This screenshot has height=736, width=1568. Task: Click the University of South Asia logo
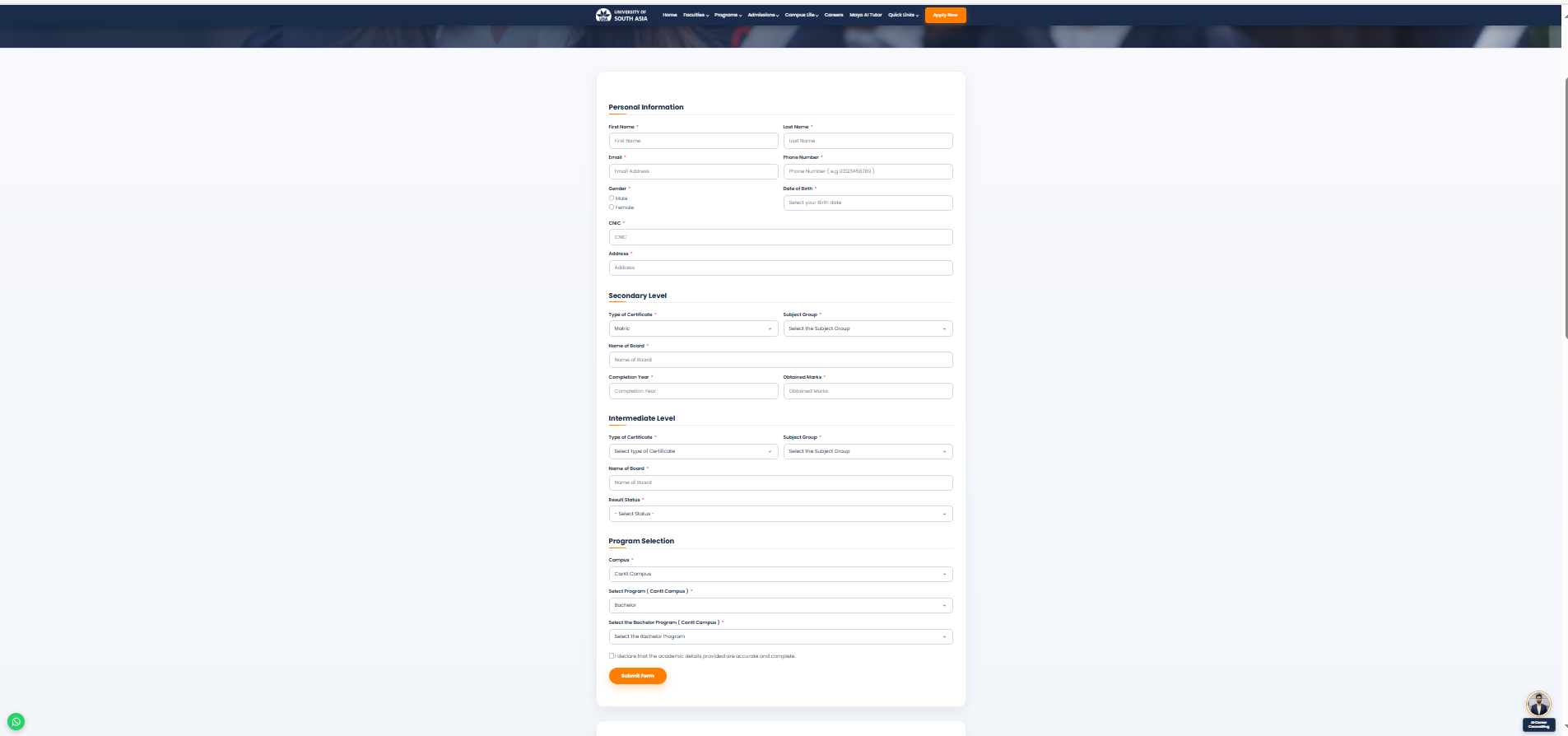click(x=621, y=15)
